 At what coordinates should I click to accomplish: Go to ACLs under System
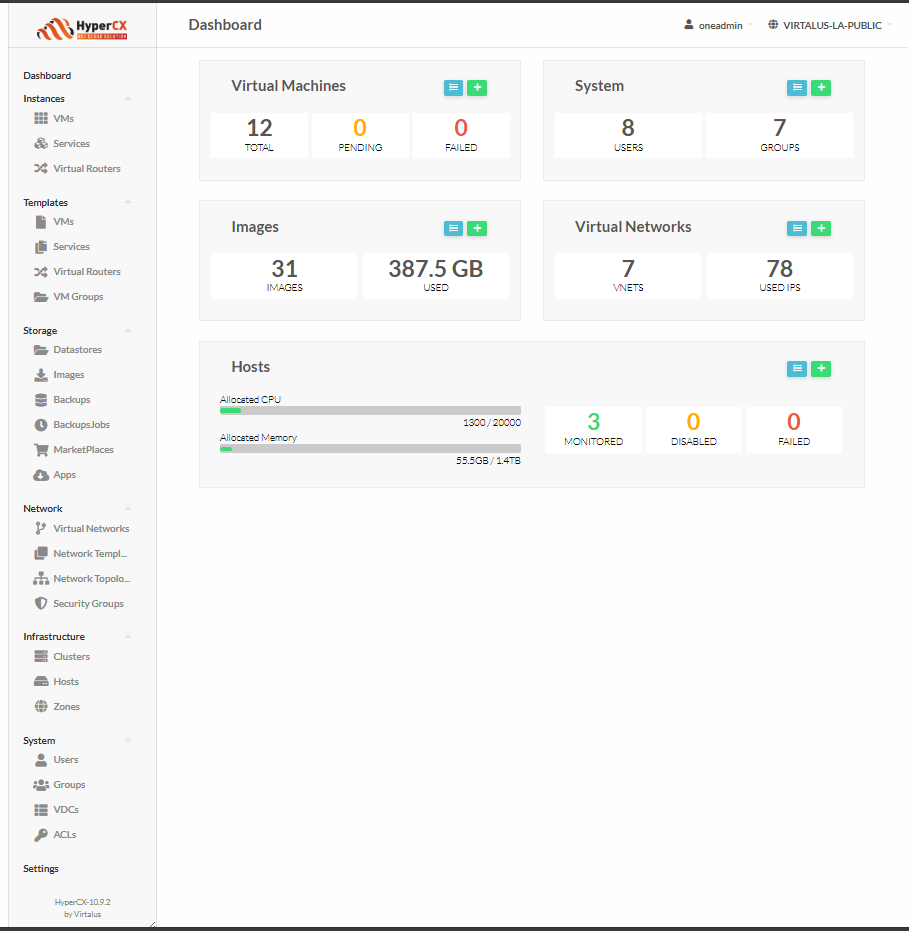click(64, 835)
